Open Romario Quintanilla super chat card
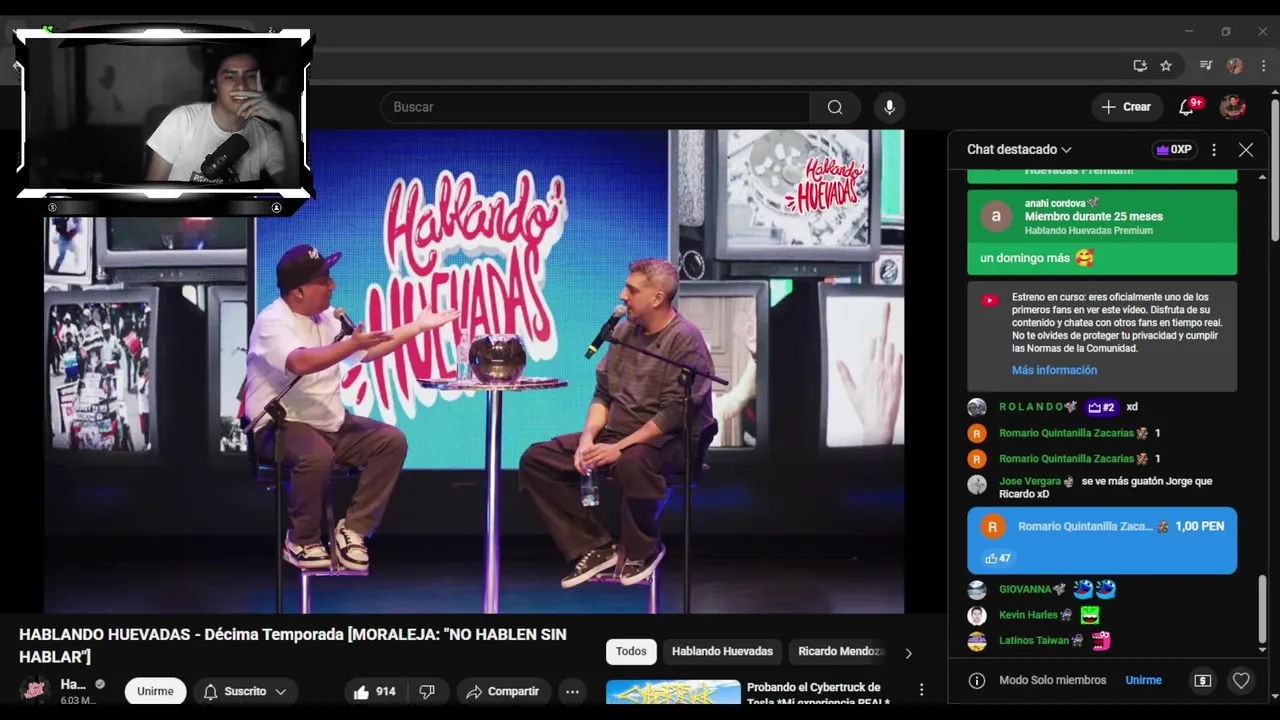 1102,541
